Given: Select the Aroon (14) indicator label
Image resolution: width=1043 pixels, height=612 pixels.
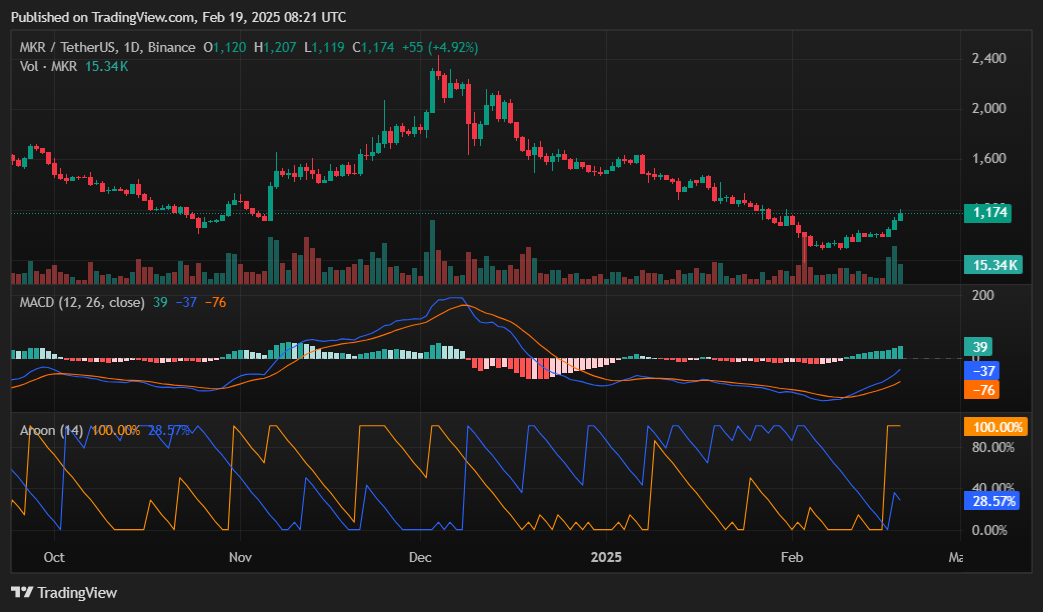Looking at the screenshot, I should point(52,430).
